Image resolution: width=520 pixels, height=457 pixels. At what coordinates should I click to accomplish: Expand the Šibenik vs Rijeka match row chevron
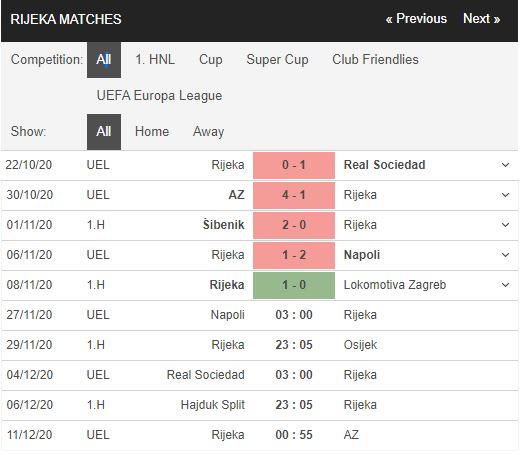pos(505,225)
